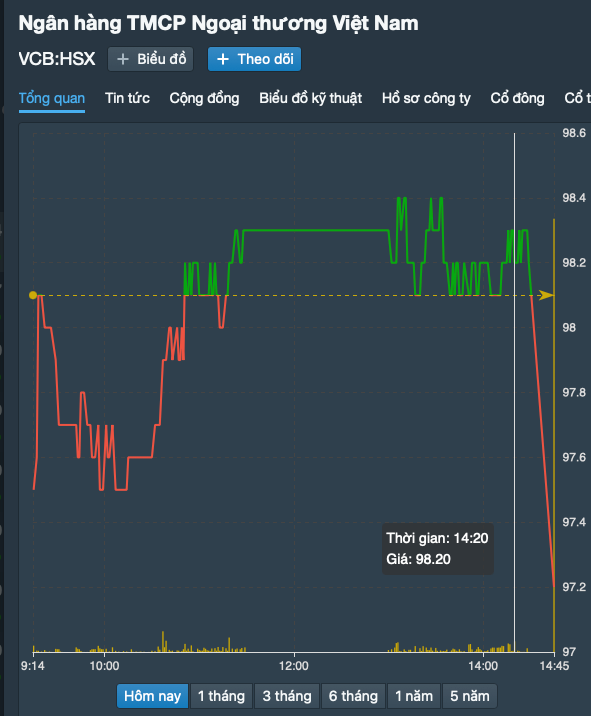591x716 pixels.
Task: Click the 9:14 time axis label
Action: pyautogui.click(x=33, y=666)
